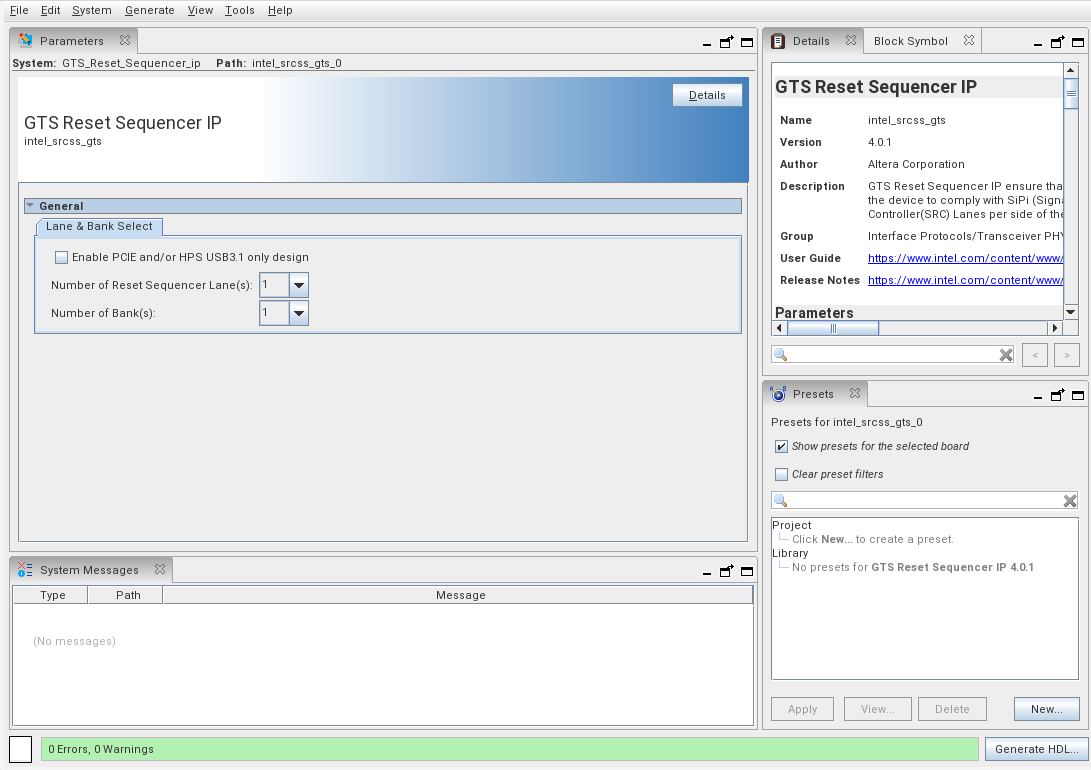This screenshot has width=1091, height=770.
Task: Select the Library node in presets tree
Action: [790, 553]
